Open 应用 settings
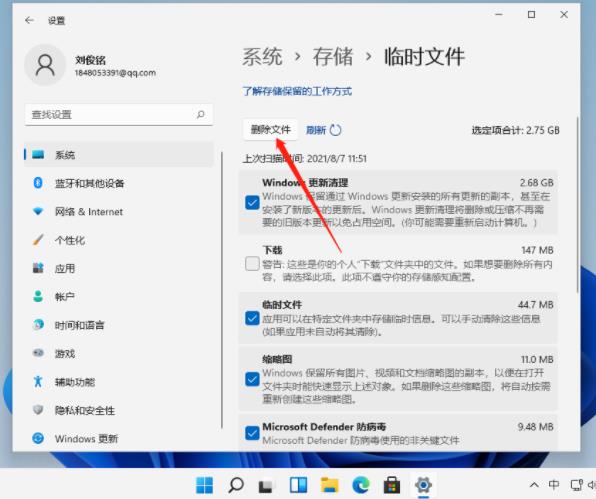Image resolution: width=596 pixels, height=499 pixels. tap(119, 269)
